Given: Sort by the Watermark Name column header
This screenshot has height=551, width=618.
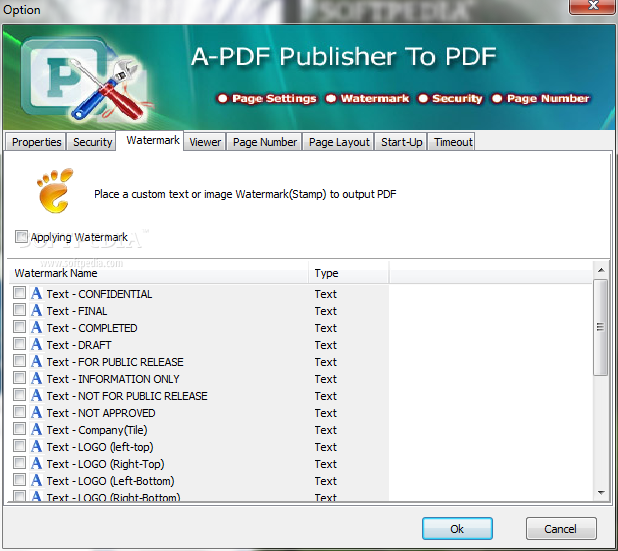Looking at the screenshot, I should pyautogui.click(x=158, y=273).
